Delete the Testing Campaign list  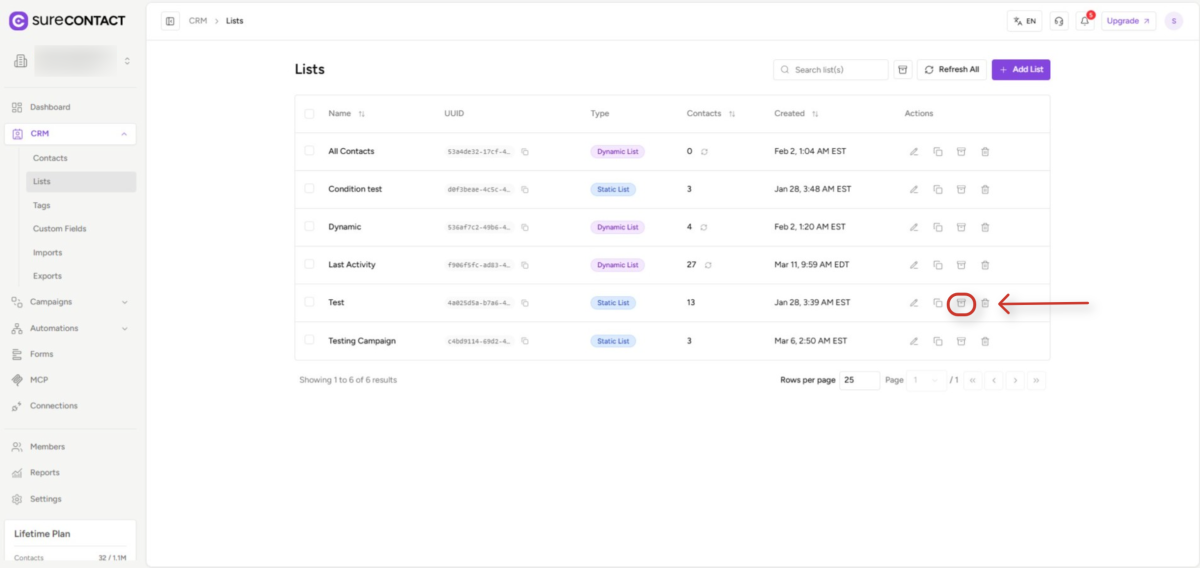985,341
